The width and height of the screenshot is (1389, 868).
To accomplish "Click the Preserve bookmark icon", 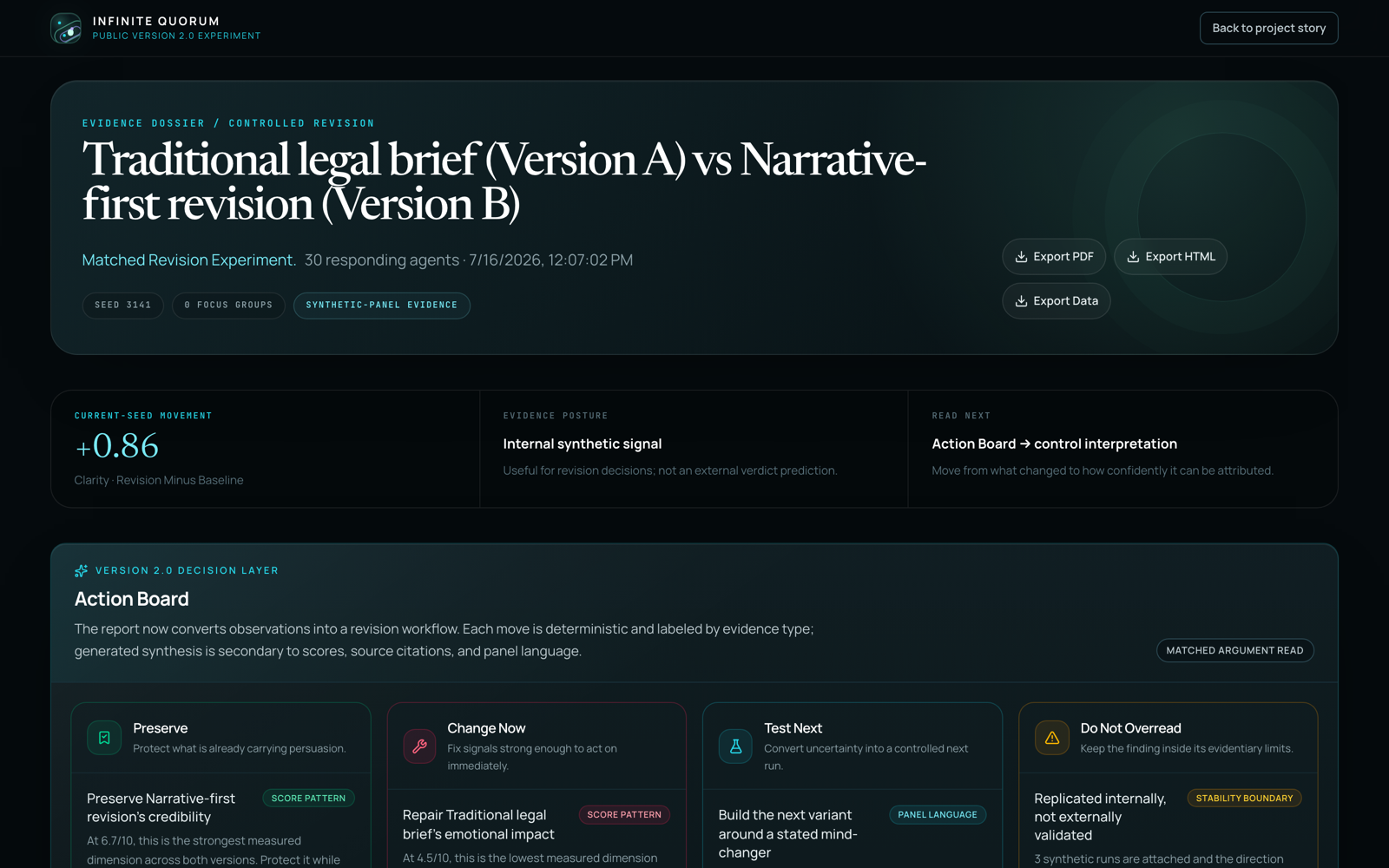I will tap(104, 738).
